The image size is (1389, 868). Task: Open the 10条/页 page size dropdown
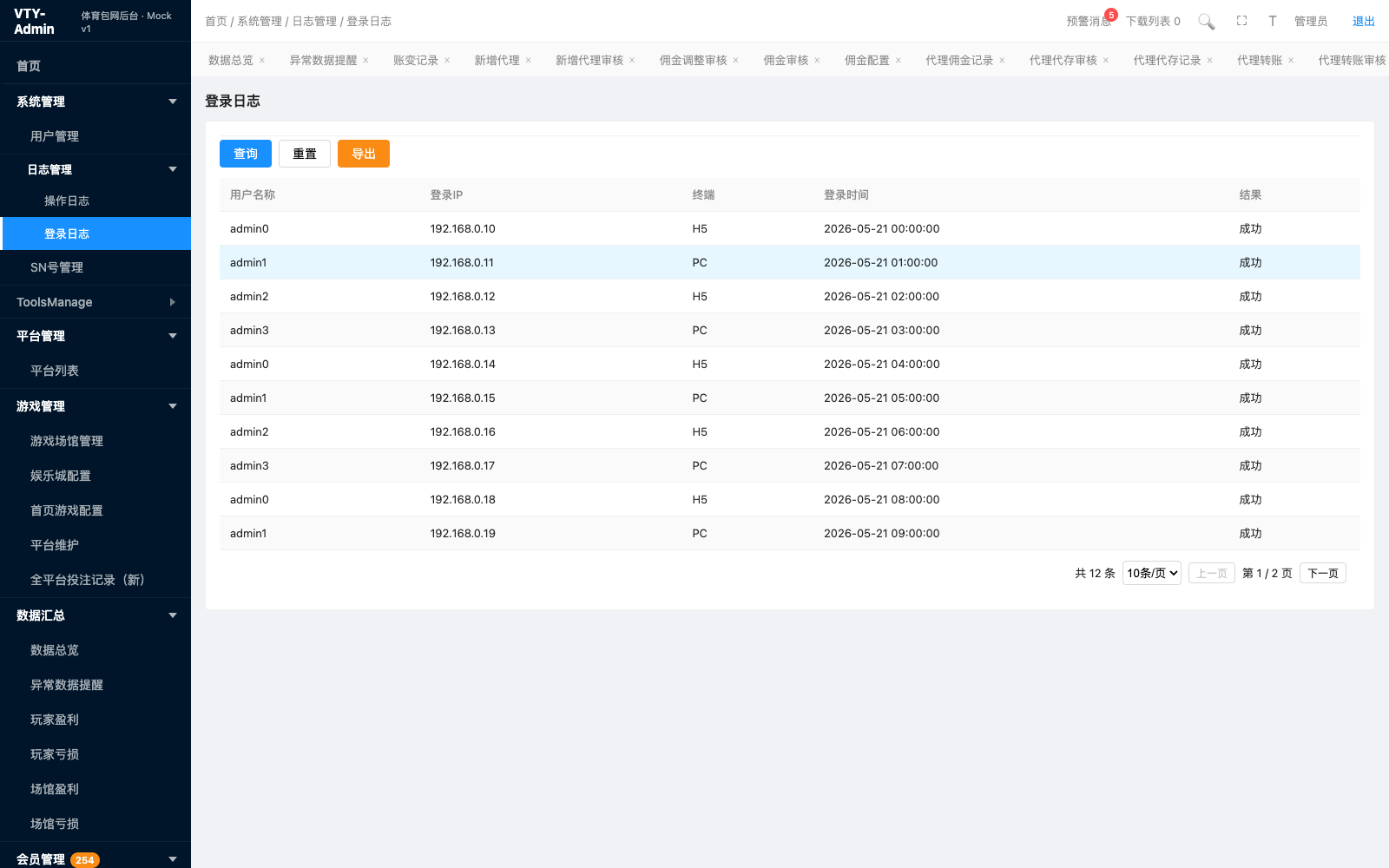(x=1152, y=573)
